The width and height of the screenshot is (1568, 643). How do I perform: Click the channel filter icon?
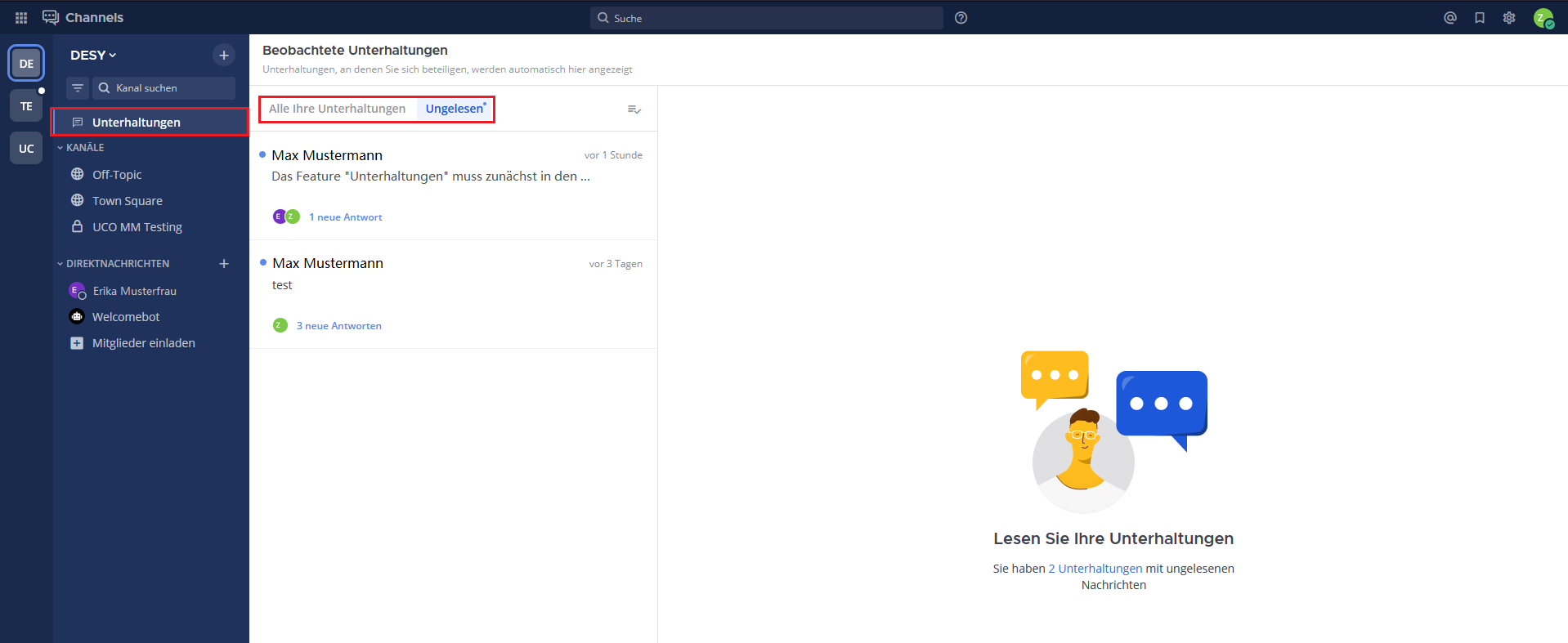click(x=78, y=88)
